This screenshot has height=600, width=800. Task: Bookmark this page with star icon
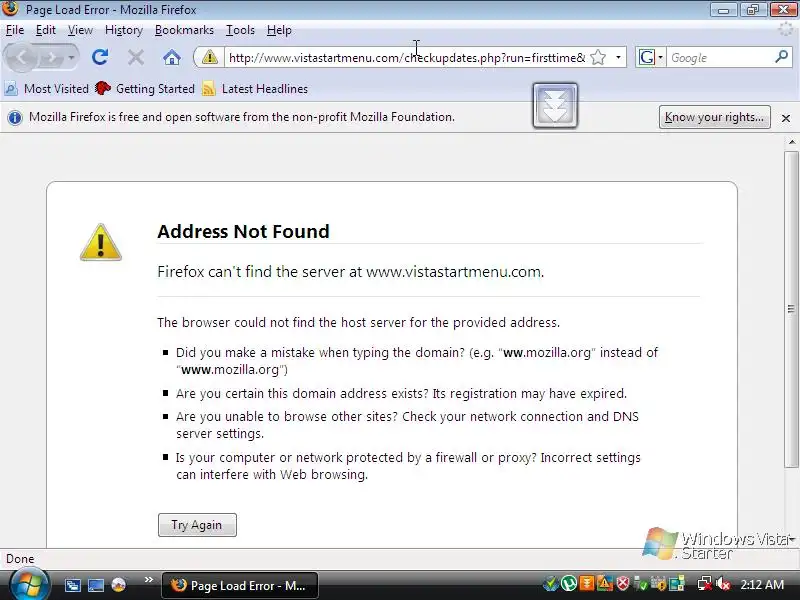[x=598, y=57]
